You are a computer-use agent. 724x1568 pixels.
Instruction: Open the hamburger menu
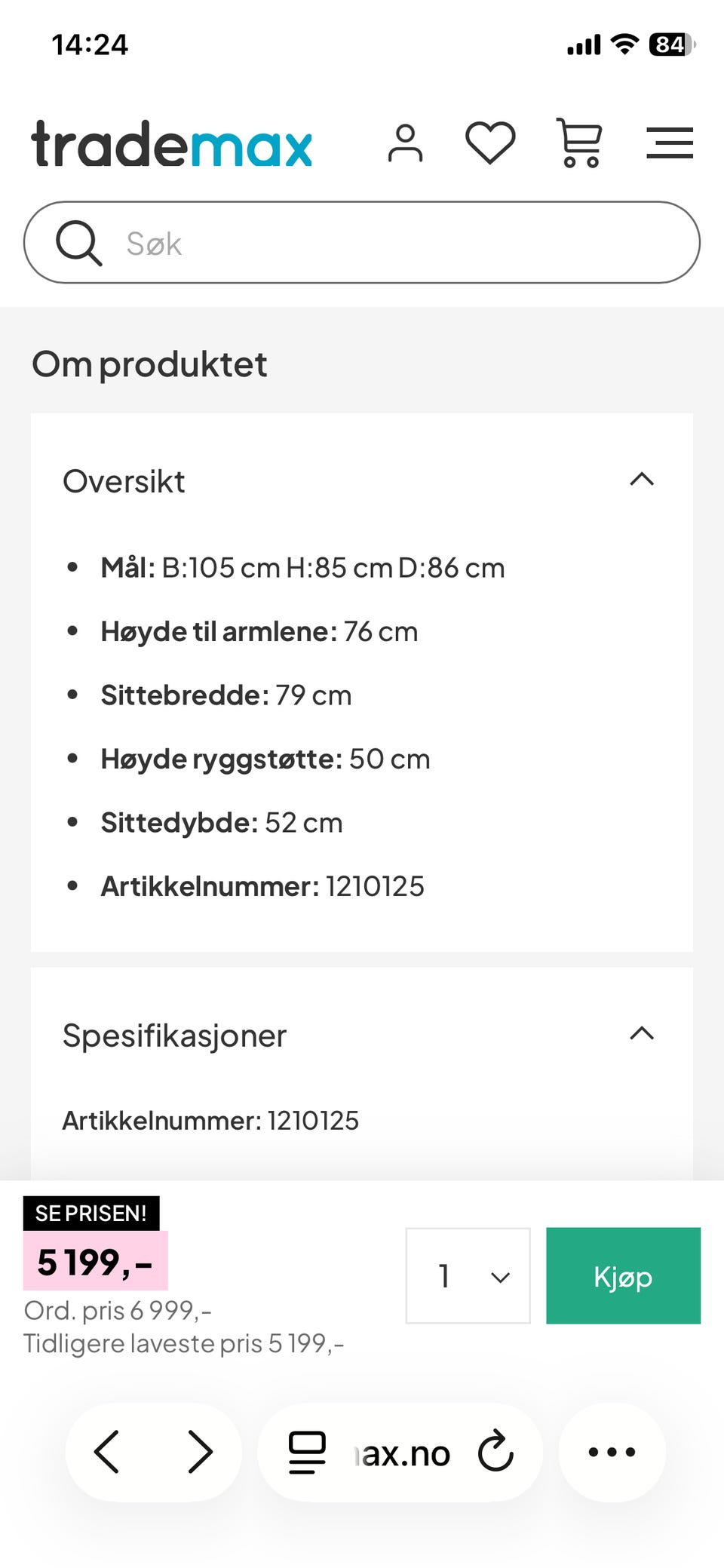(x=669, y=143)
